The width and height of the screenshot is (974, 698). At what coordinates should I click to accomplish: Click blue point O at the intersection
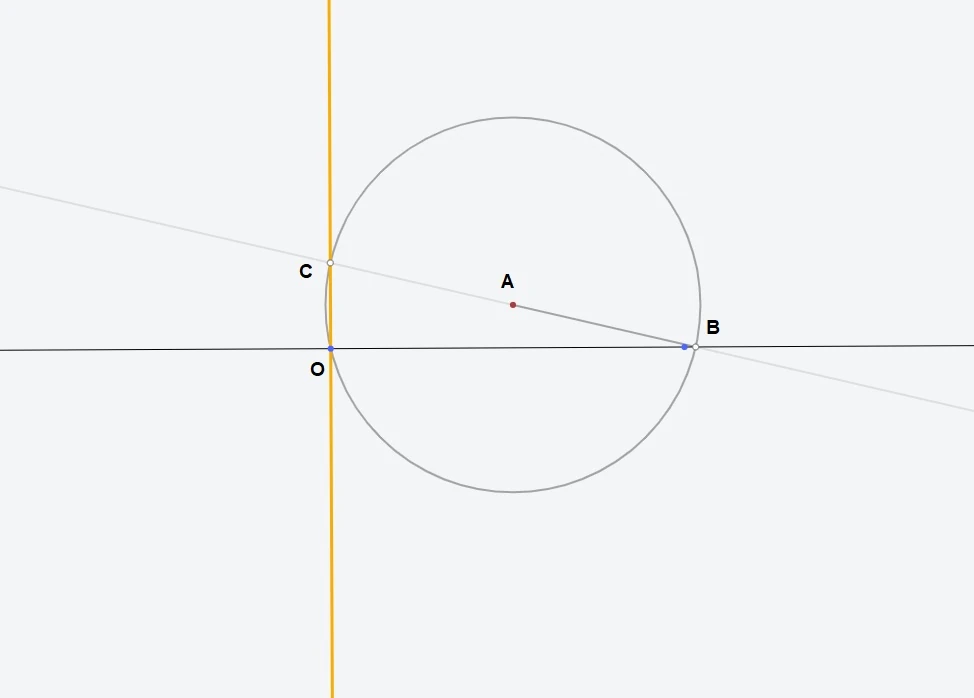tap(330, 349)
